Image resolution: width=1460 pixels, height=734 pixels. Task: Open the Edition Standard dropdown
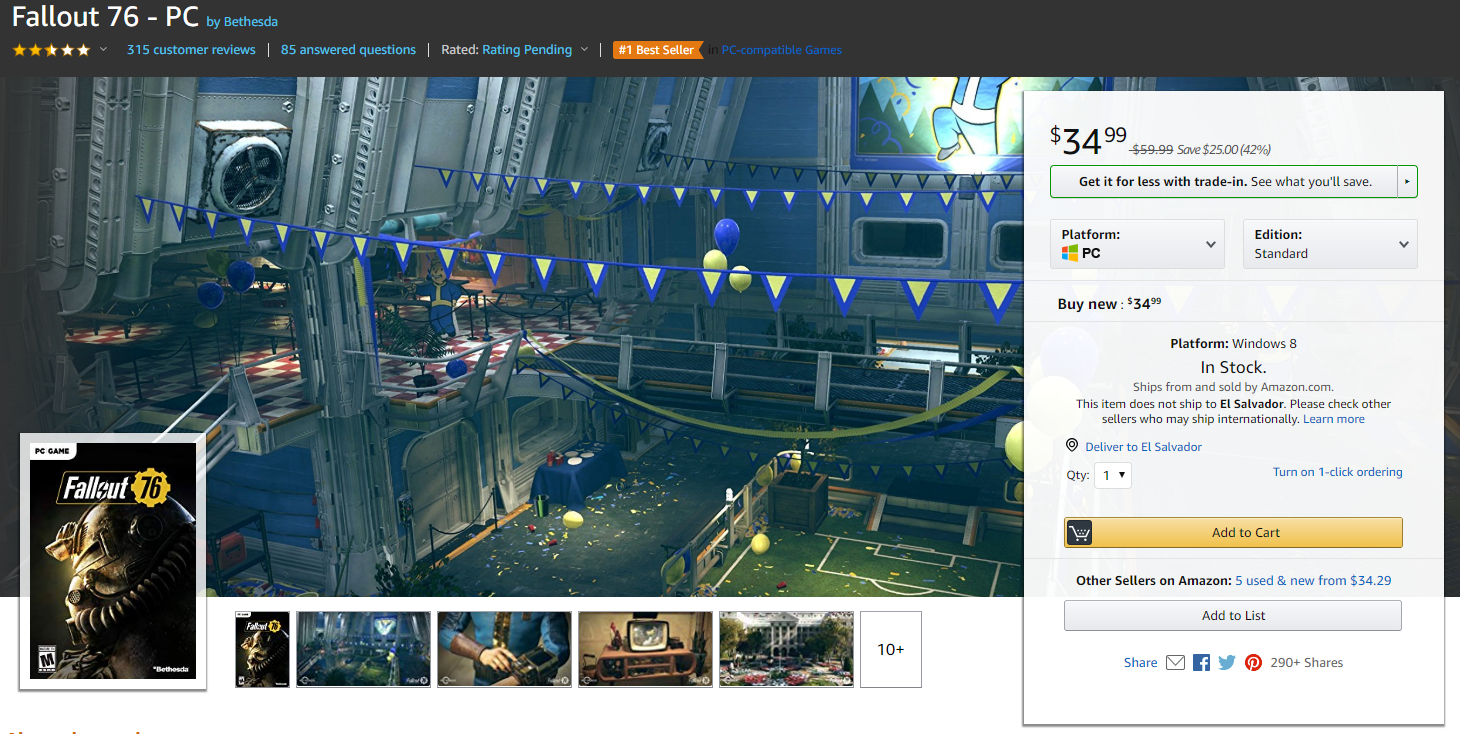pos(1330,244)
